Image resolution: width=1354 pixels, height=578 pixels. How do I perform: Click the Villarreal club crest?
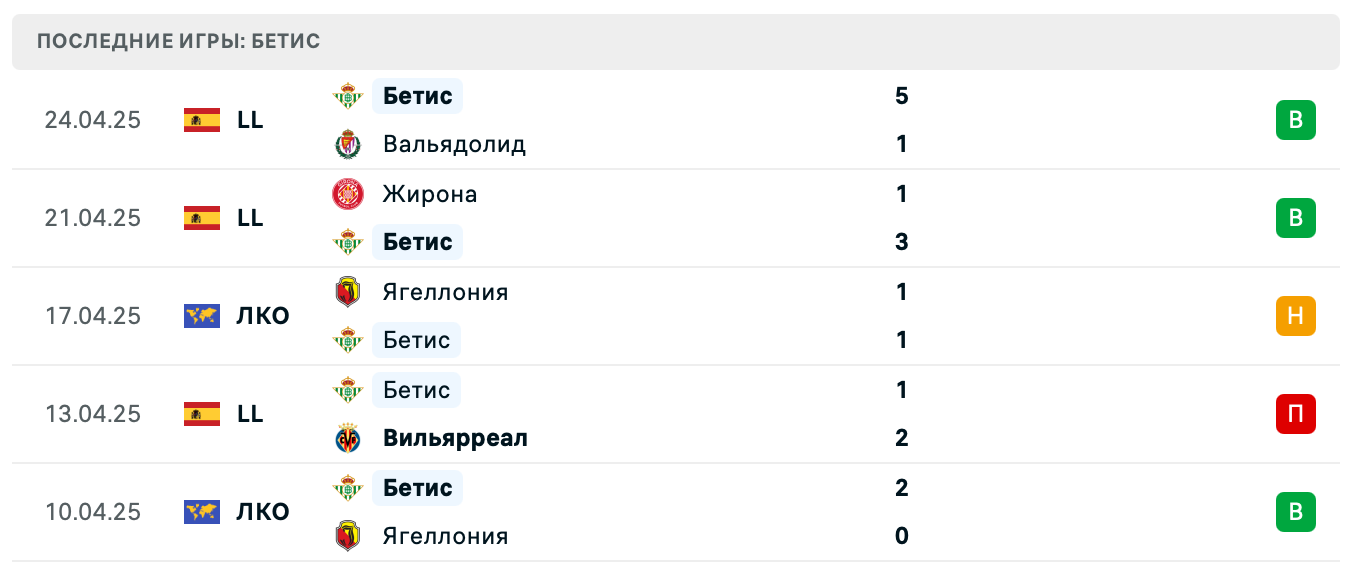[x=347, y=438]
